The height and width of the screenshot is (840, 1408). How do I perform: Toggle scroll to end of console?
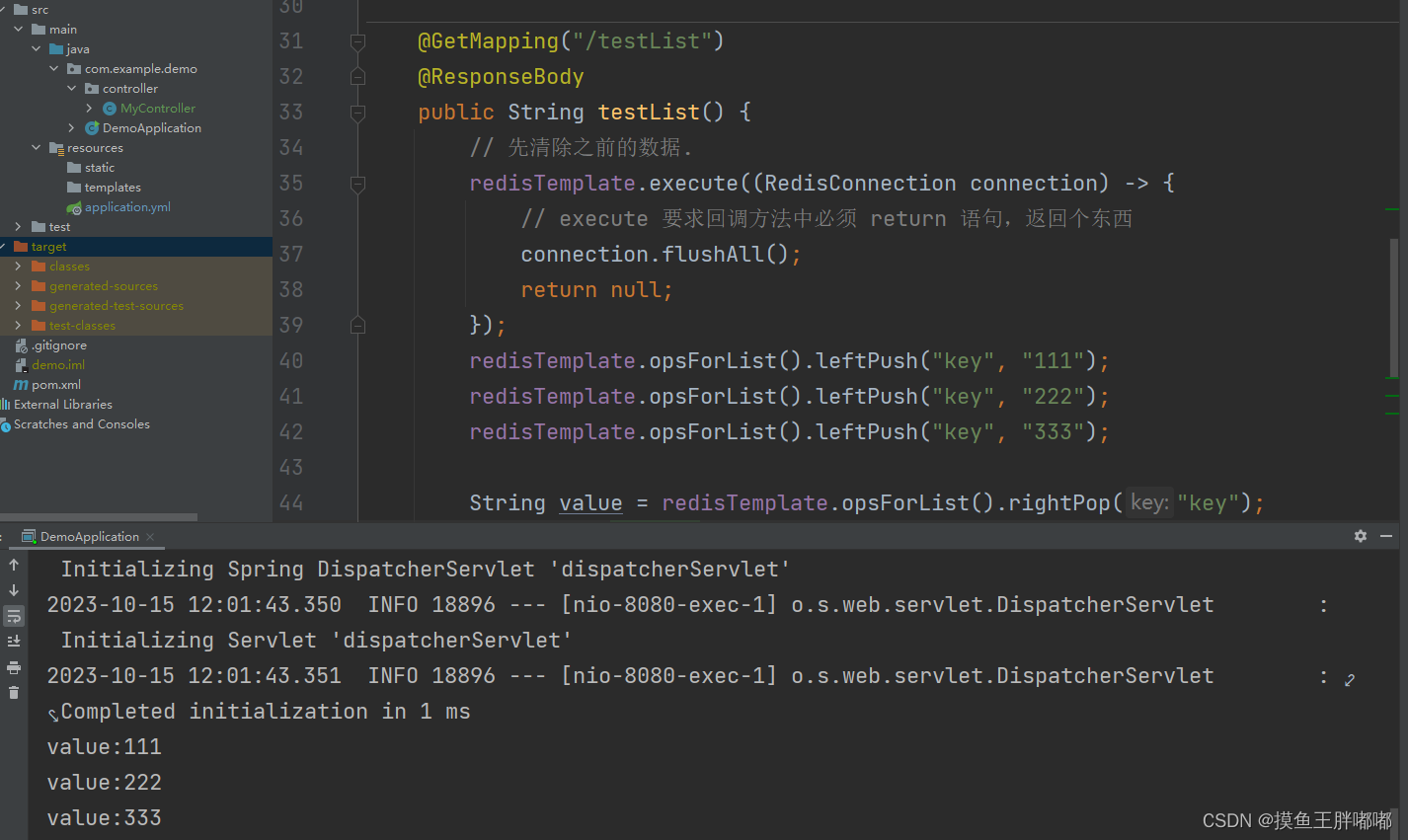14,642
